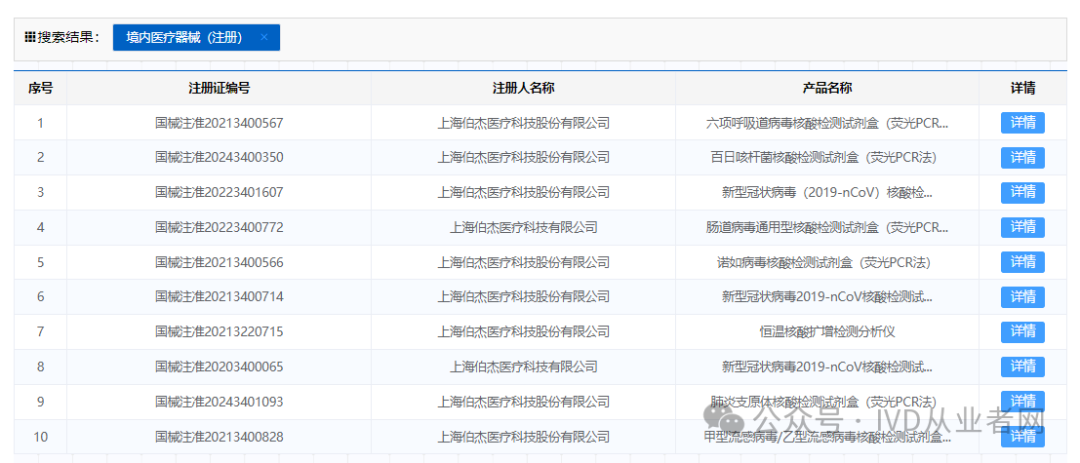Click product 肠道病毒通用型核酸检测试剂盒

pyautogui.click(x=827, y=227)
